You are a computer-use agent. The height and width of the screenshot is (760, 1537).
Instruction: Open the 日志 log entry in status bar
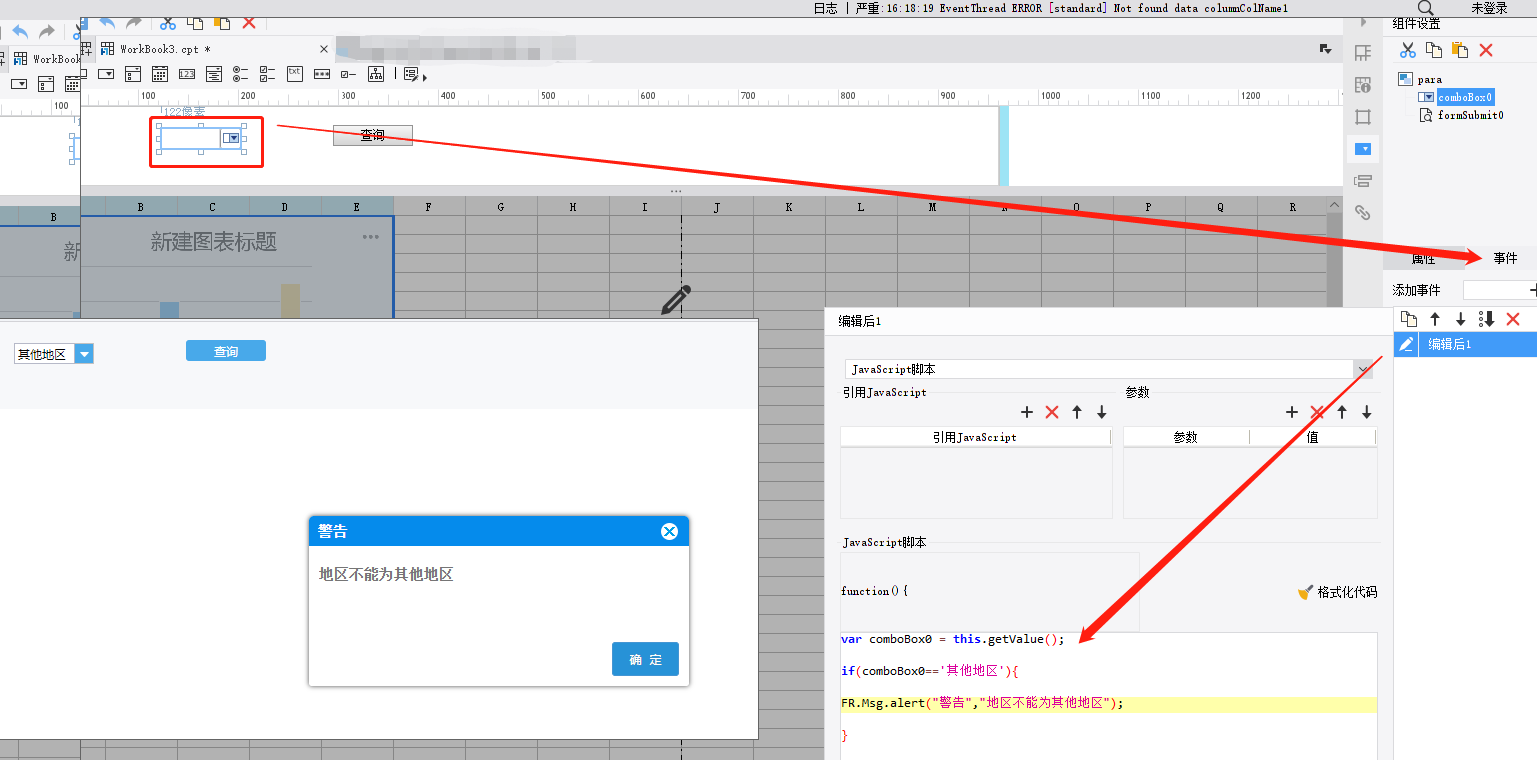click(825, 8)
